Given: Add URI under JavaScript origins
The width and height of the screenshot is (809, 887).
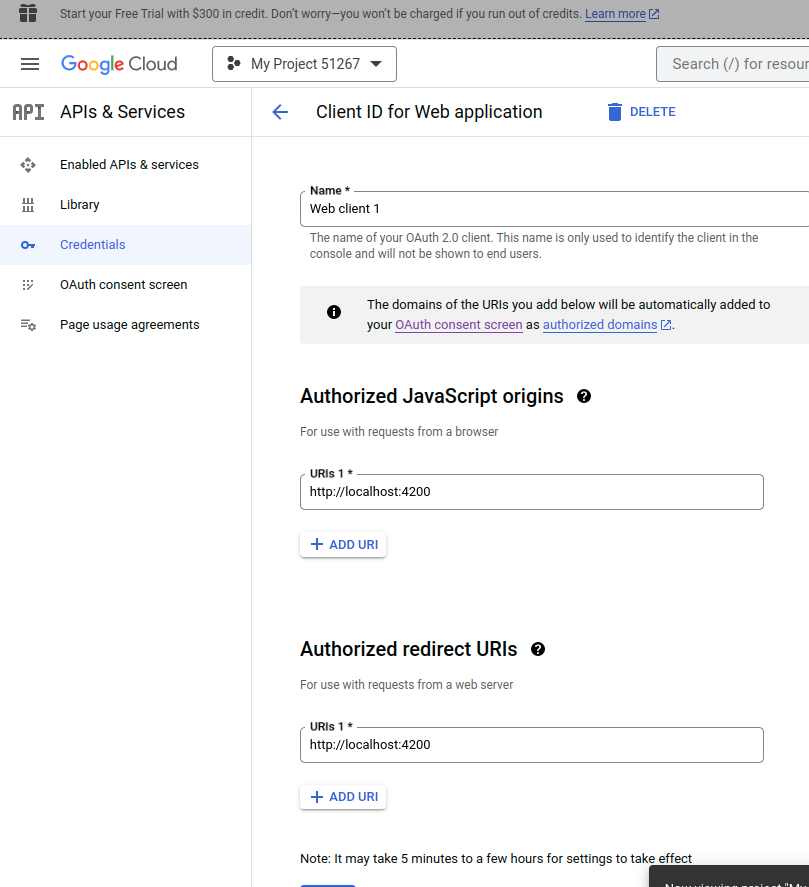Looking at the screenshot, I should click(343, 545).
